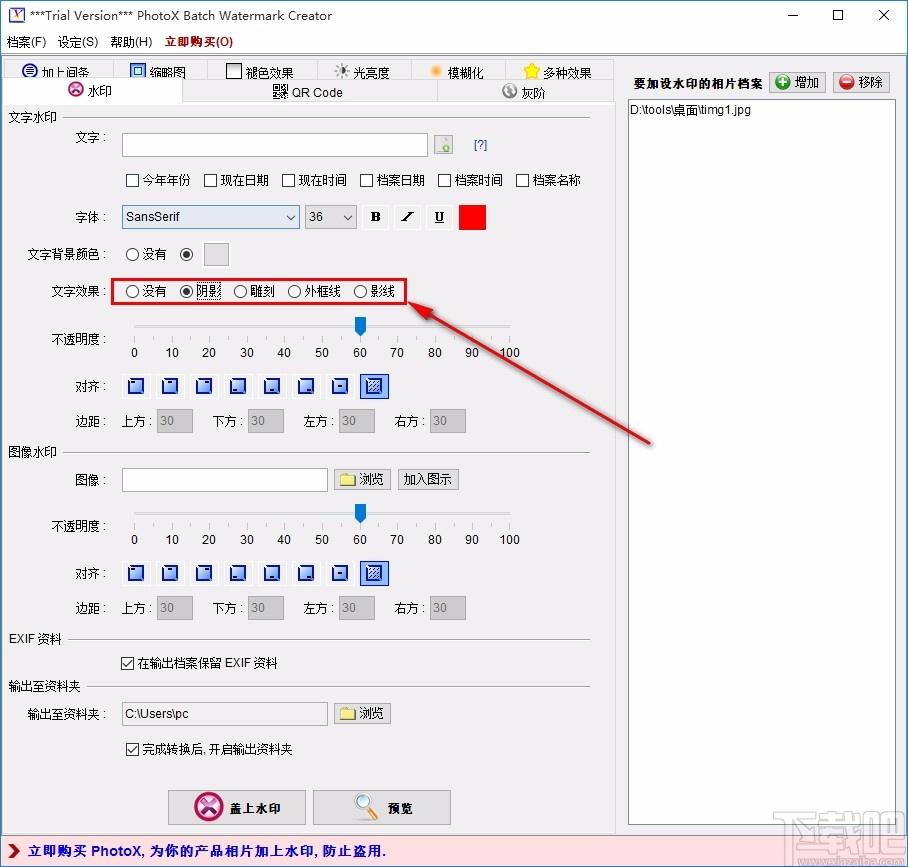Select 阴影 text effect radio
The height and width of the screenshot is (867, 908).
tap(200, 291)
